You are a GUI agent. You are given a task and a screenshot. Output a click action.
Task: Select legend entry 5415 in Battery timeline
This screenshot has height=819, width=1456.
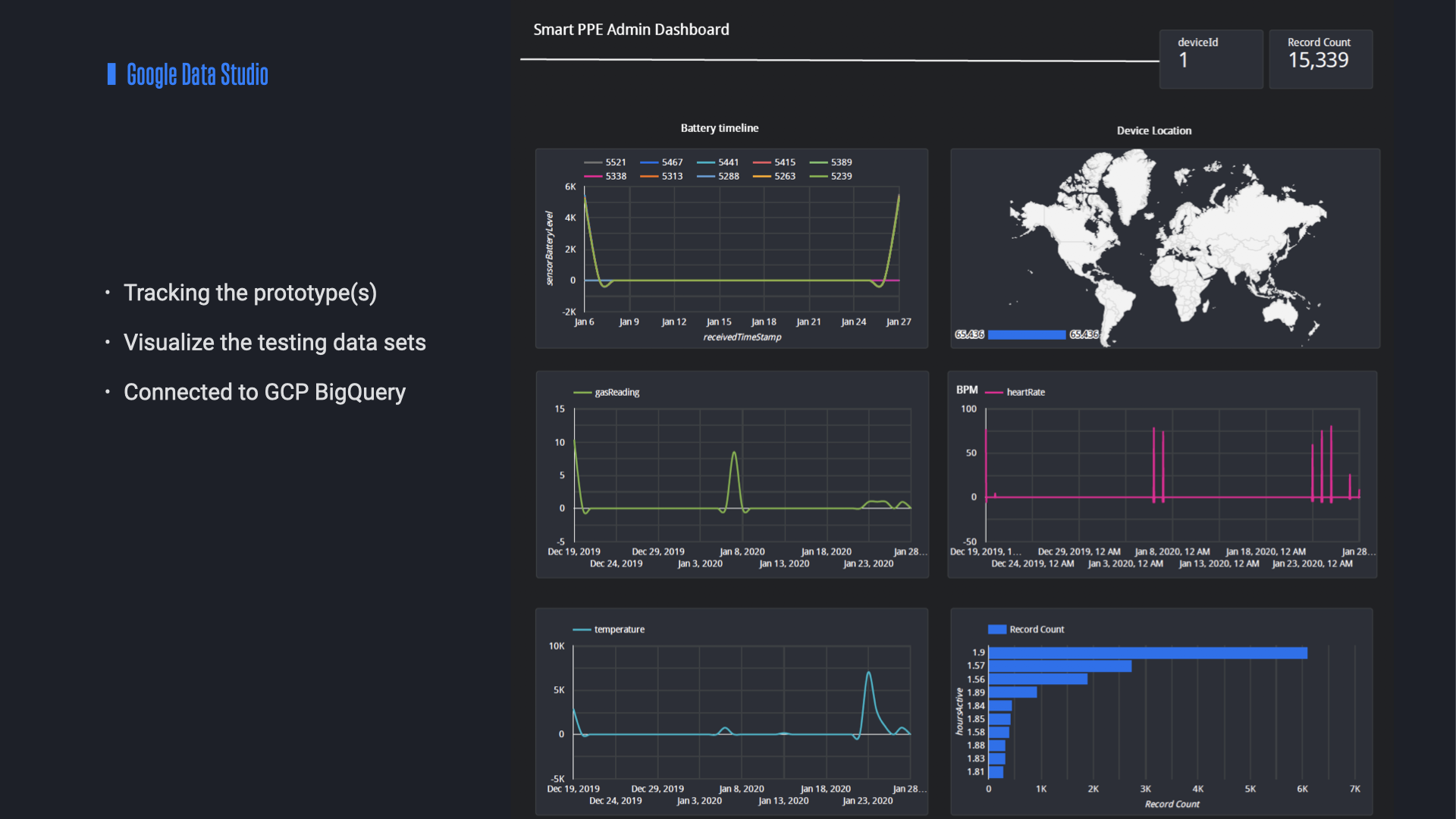[x=774, y=162]
